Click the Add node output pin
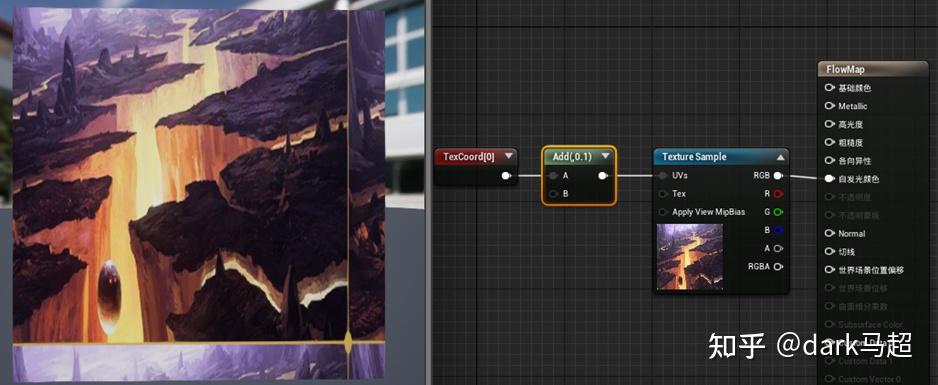Viewport: 938px width, 385px height. pyautogui.click(x=602, y=176)
